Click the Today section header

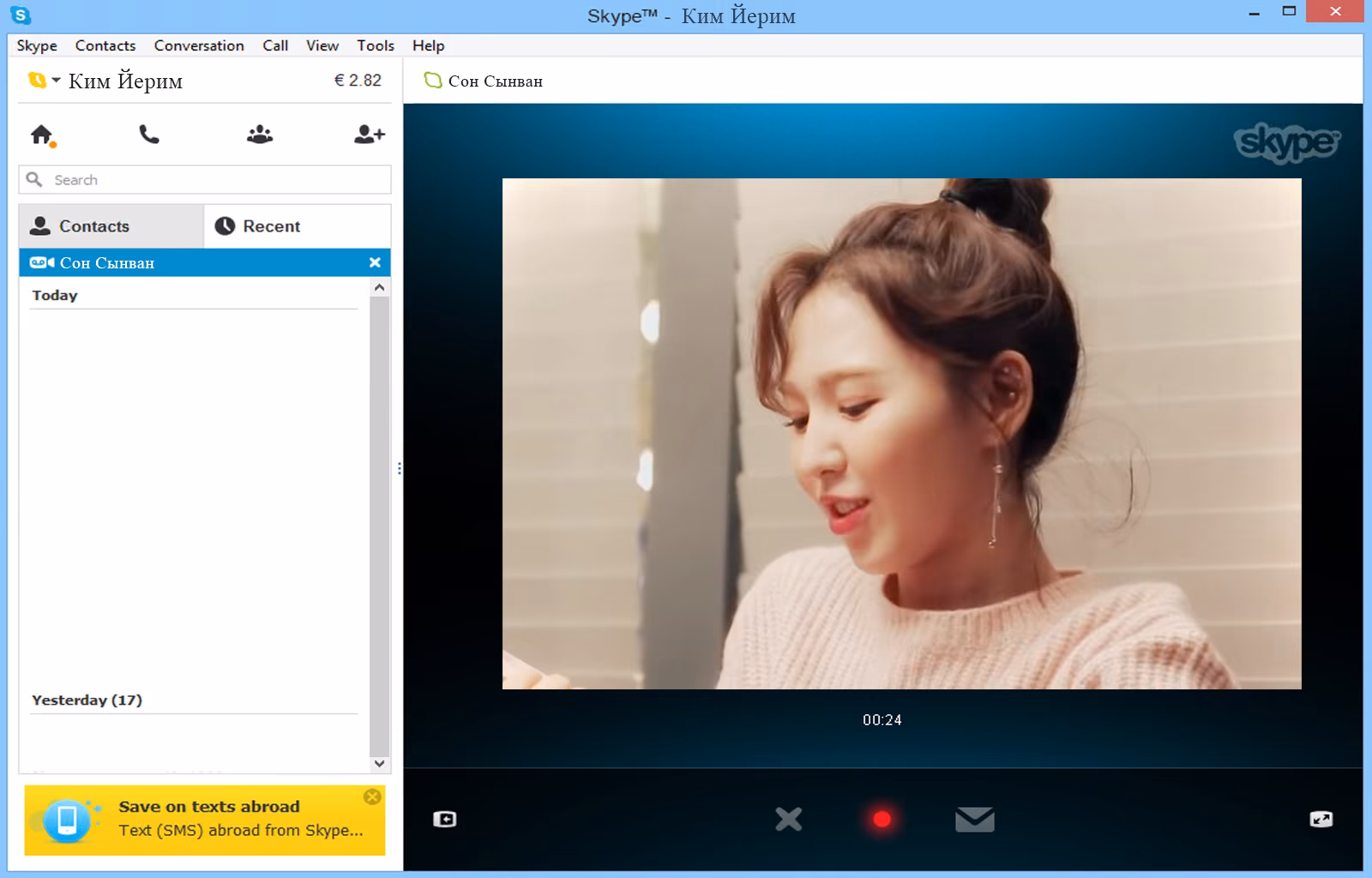click(x=55, y=295)
